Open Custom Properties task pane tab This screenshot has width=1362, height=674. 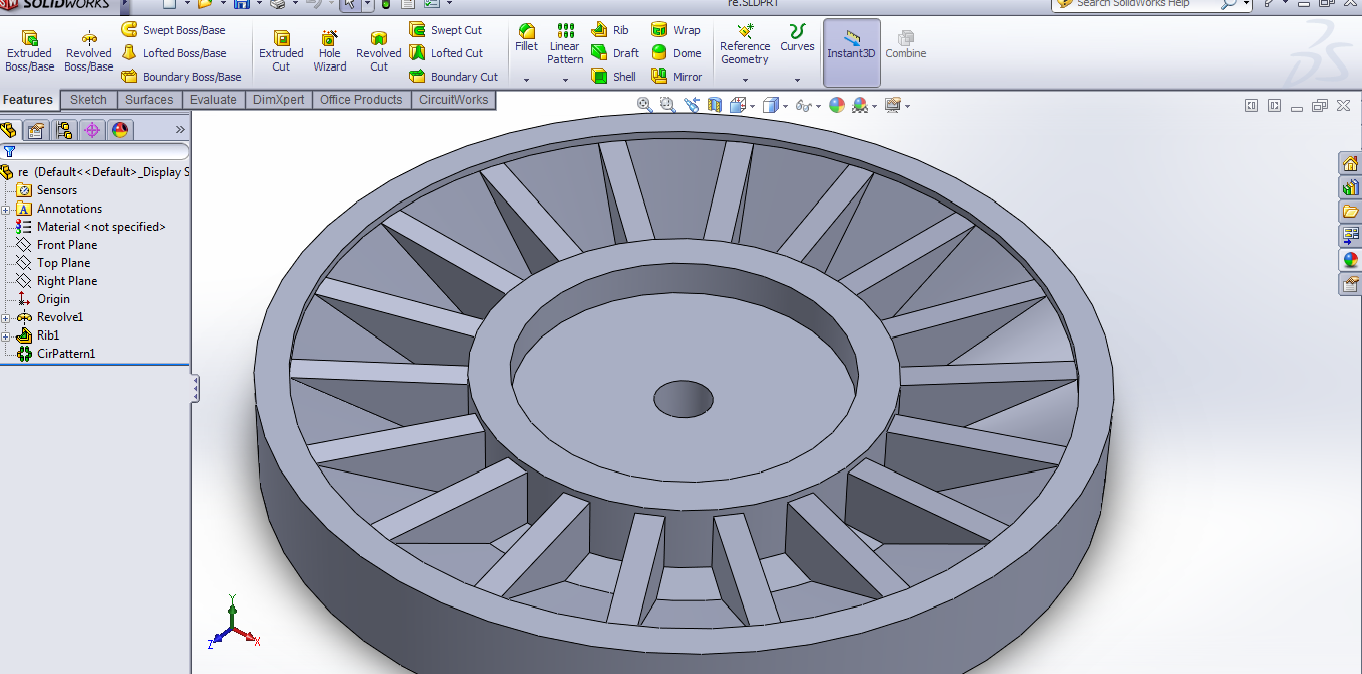tap(1351, 284)
